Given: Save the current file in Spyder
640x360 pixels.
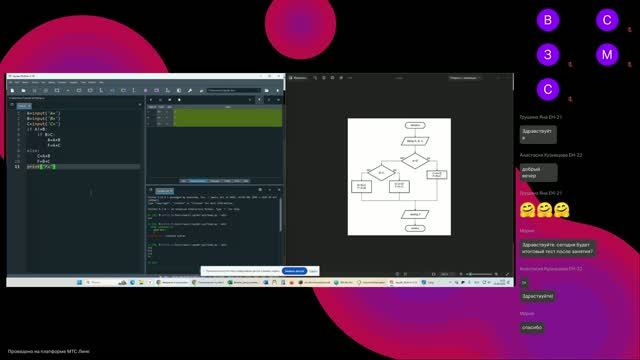Looking at the screenshot, I should coord(34,90).
